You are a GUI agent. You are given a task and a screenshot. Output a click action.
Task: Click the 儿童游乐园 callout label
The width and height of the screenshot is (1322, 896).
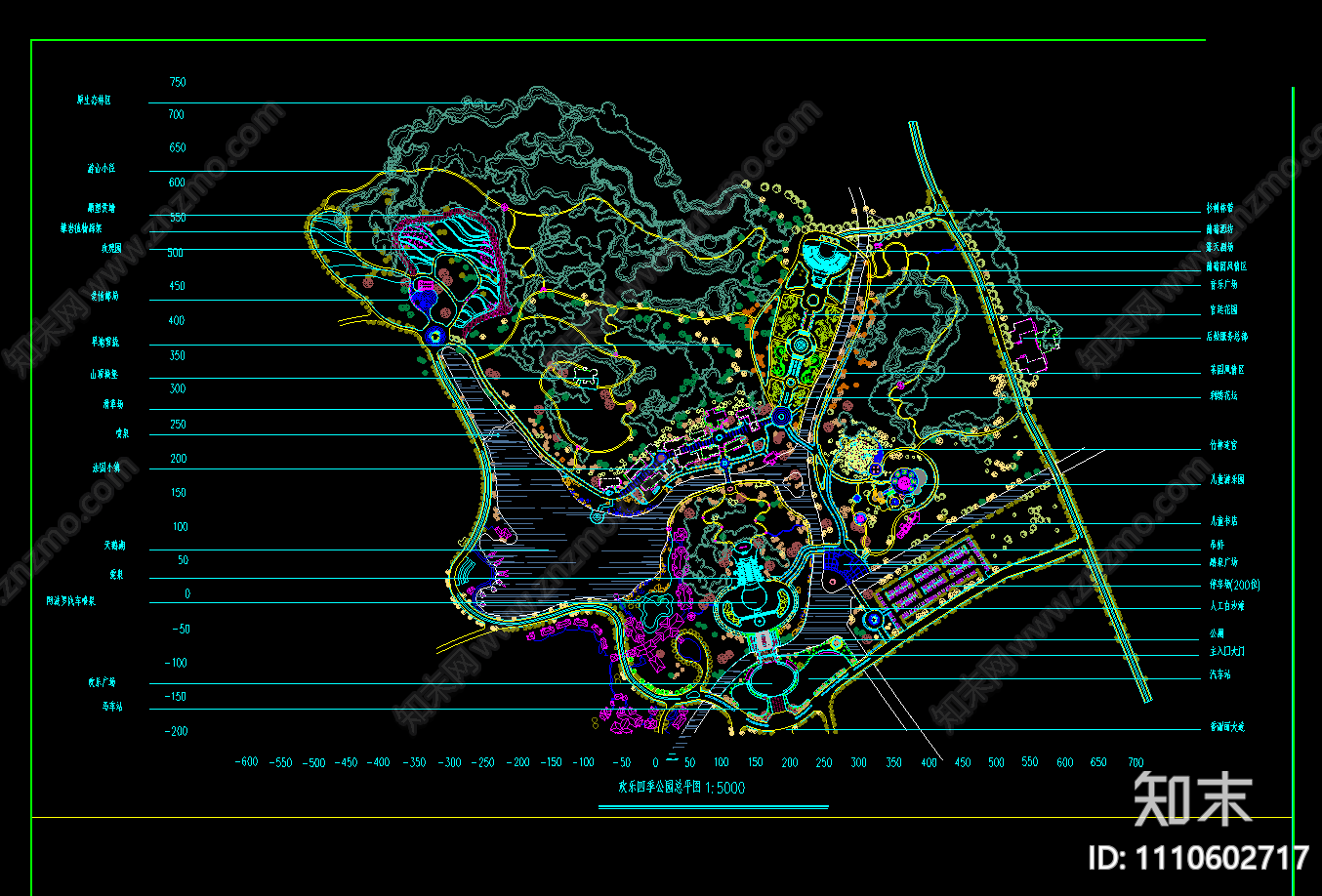click(1226, 480)
